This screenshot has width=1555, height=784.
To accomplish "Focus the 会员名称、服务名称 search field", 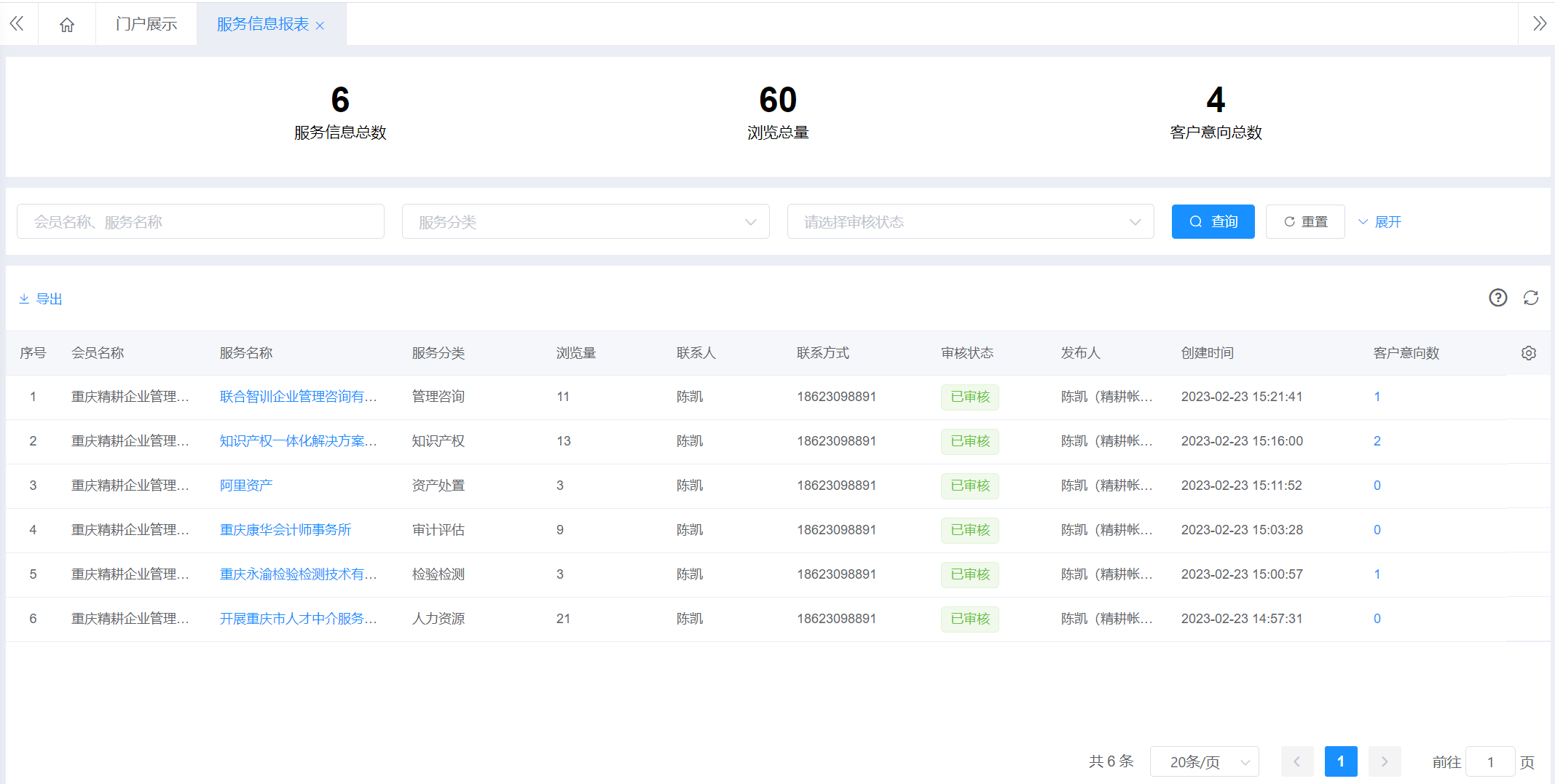I will pyautogui.click(x=200, y=221).
